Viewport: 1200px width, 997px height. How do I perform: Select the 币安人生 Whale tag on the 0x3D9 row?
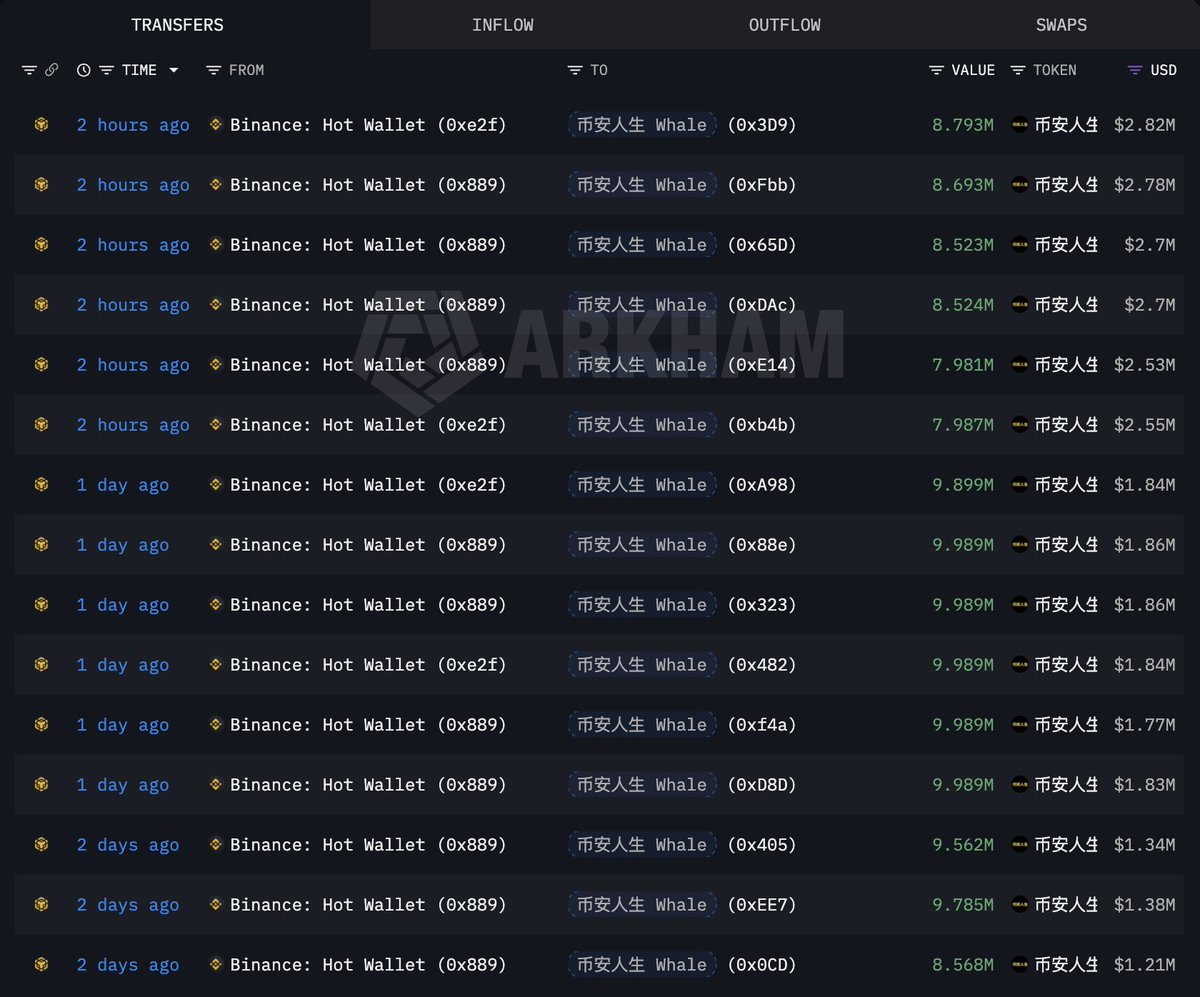tap(641, 124)
